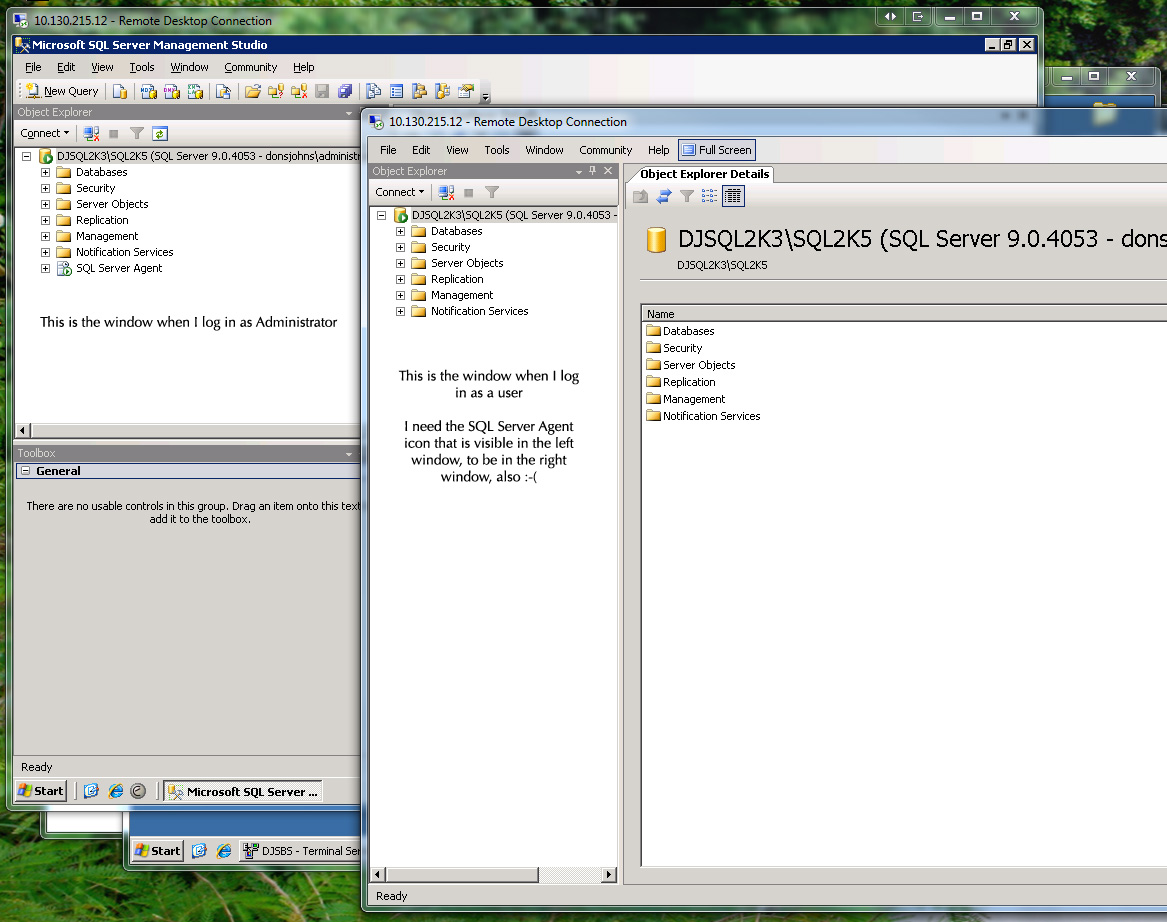Expand Replication node in user window

point(400,279)
